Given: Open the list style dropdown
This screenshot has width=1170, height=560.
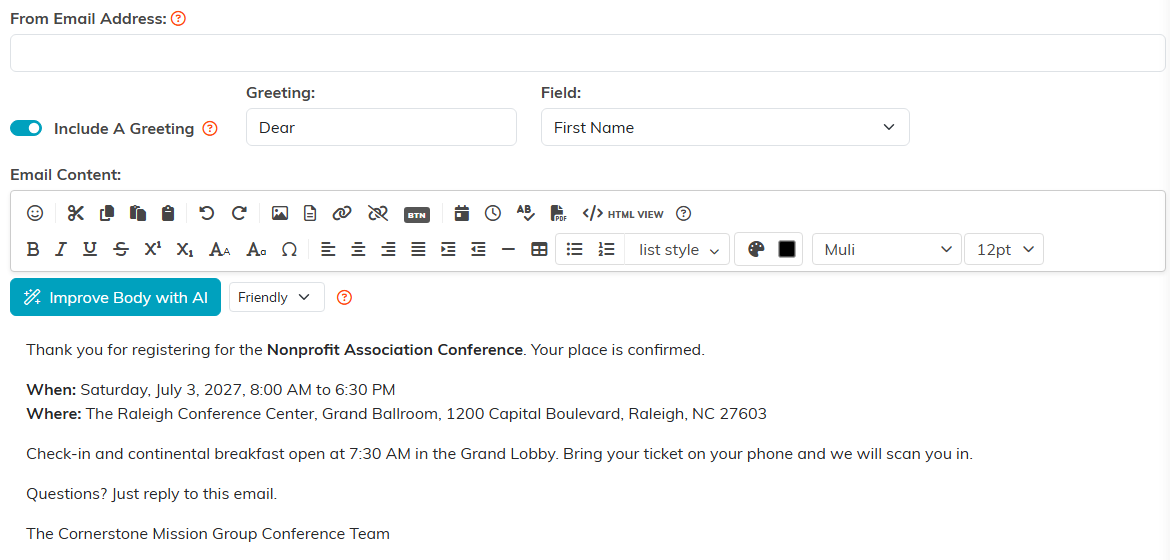Looking at the screenshot, I should 678,249.
